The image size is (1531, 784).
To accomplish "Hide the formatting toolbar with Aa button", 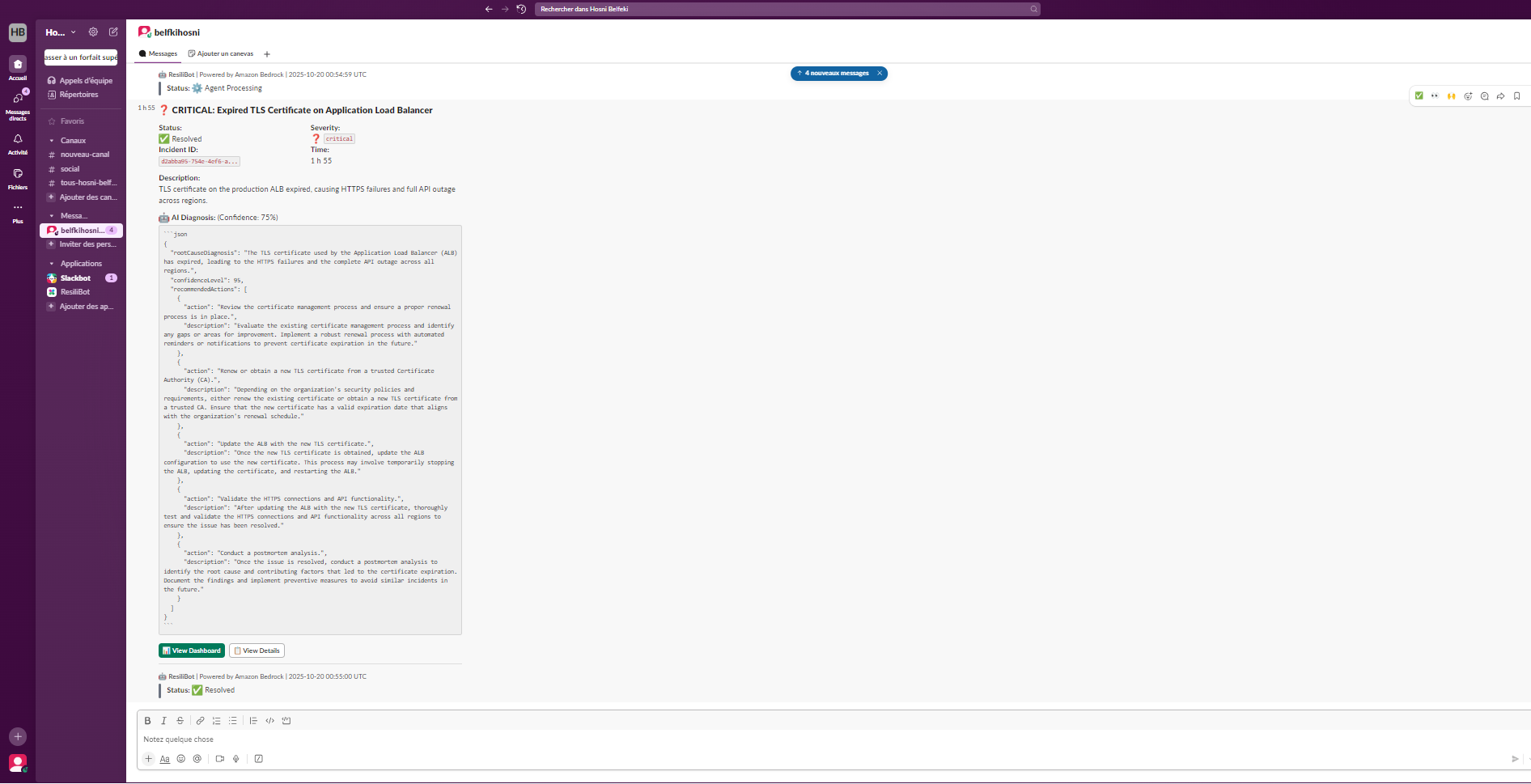I will click(164, 759).
